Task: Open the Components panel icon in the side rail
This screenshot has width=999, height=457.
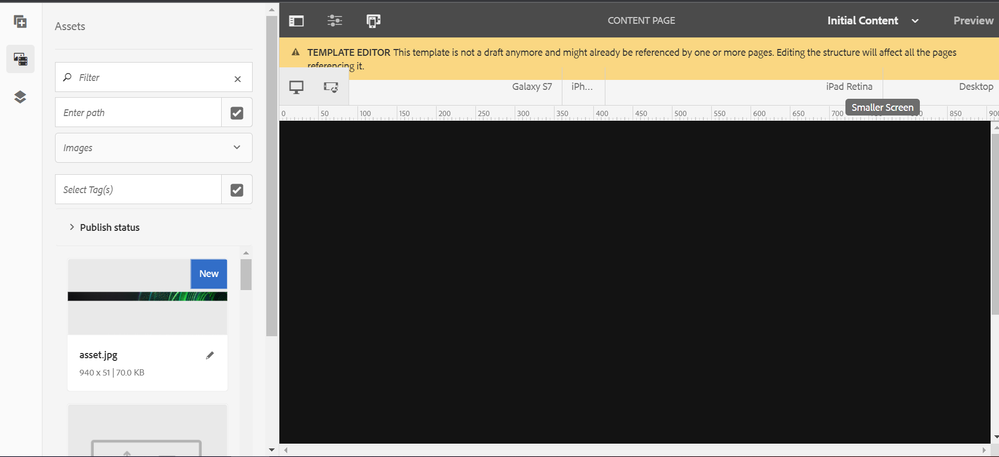Action: (x=20, y=21)
